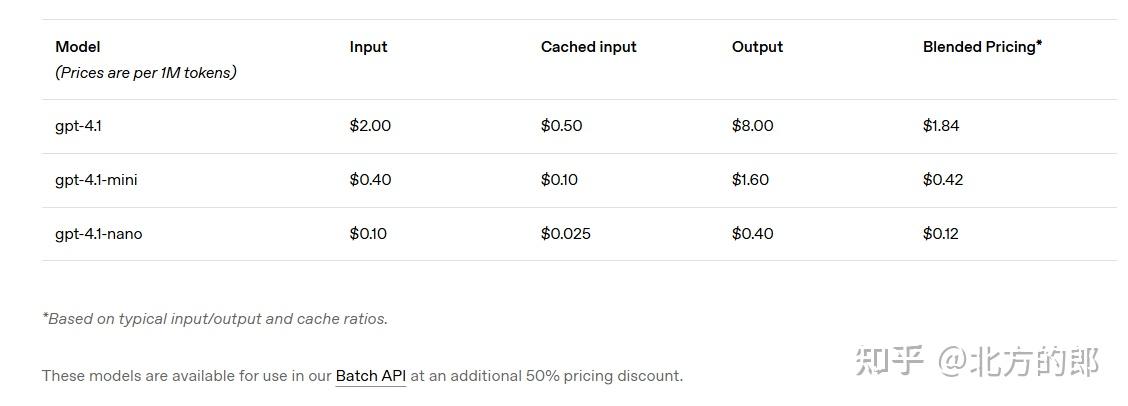The width and height of the screenshot is (1128, 406).
Task: Select the gpt-4.1-nano model name
Action: tap(98, 234)
